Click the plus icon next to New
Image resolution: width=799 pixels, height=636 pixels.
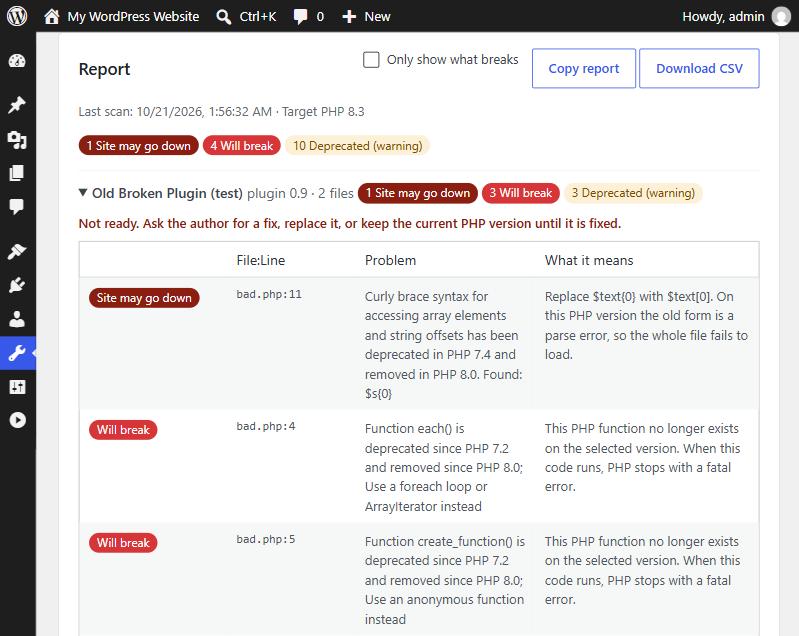pyautogui.click(x=349, y=17)
